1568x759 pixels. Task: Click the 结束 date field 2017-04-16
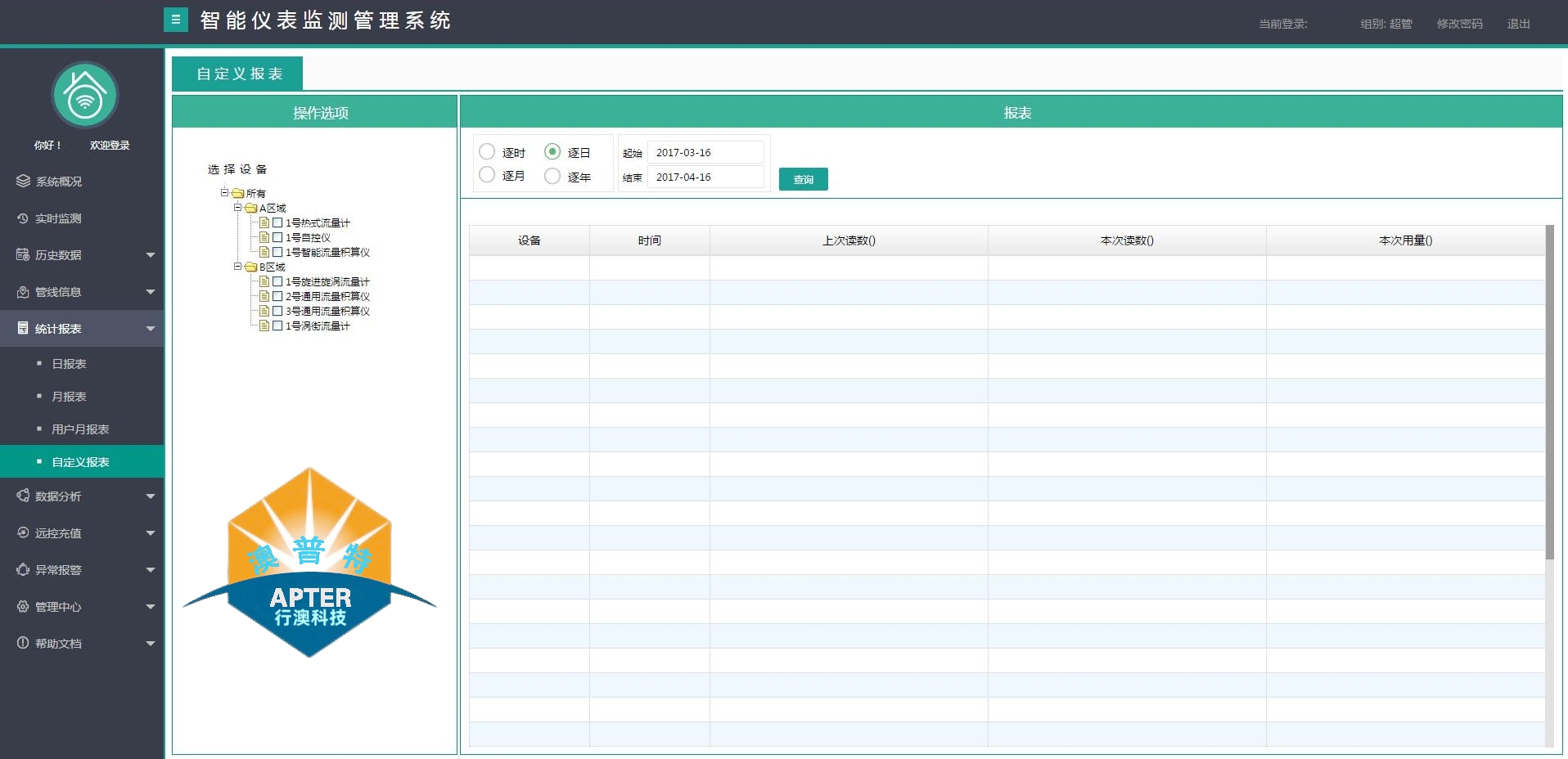705,177
